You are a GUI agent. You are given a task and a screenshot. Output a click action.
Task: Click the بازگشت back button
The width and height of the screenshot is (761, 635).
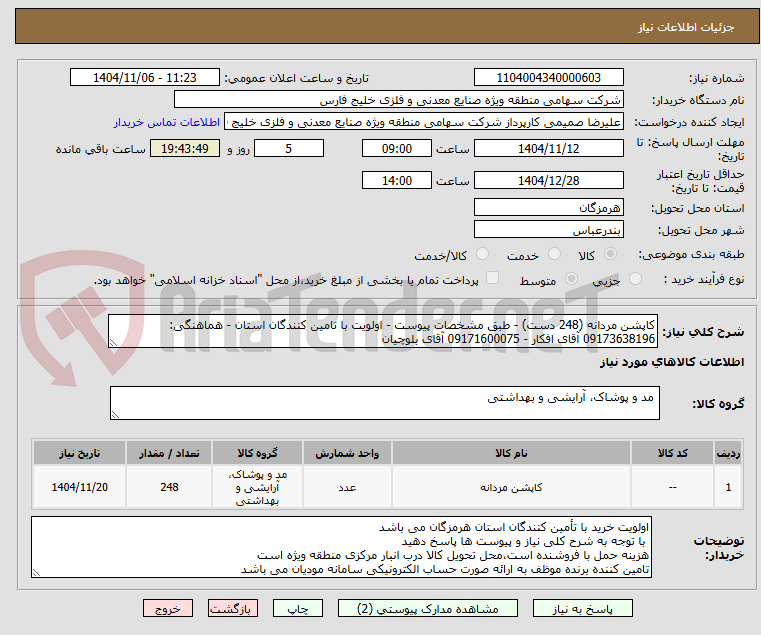[x=232, y=608]
